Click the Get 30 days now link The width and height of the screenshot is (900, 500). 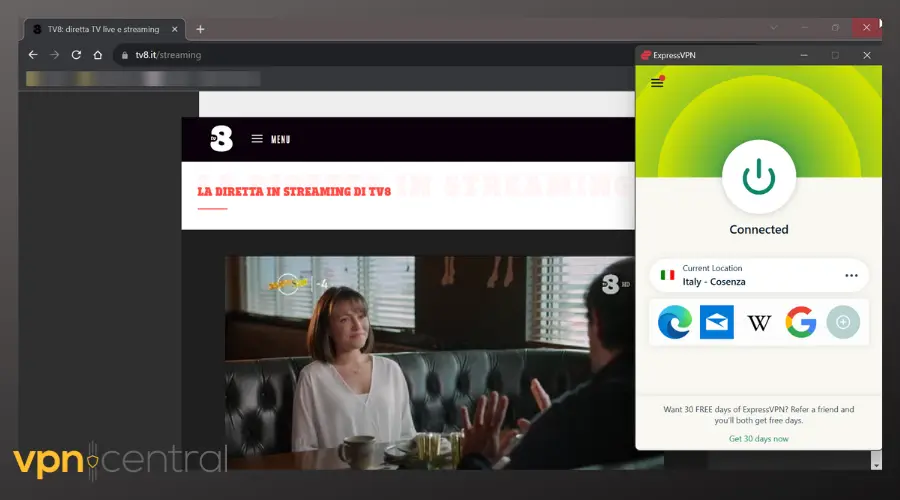(758, 439)
